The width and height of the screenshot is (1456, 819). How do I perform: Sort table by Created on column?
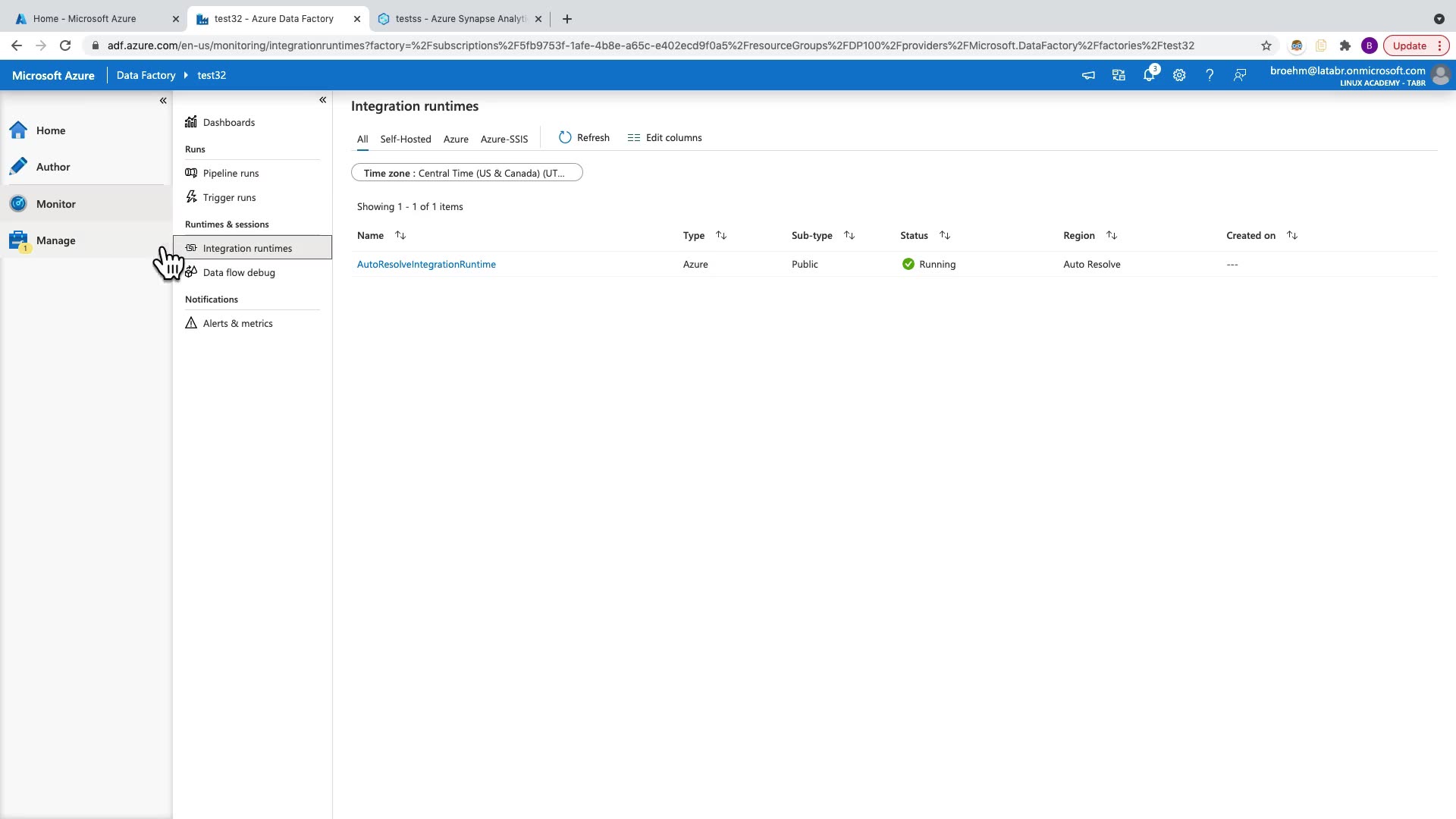coord(1292,235)
